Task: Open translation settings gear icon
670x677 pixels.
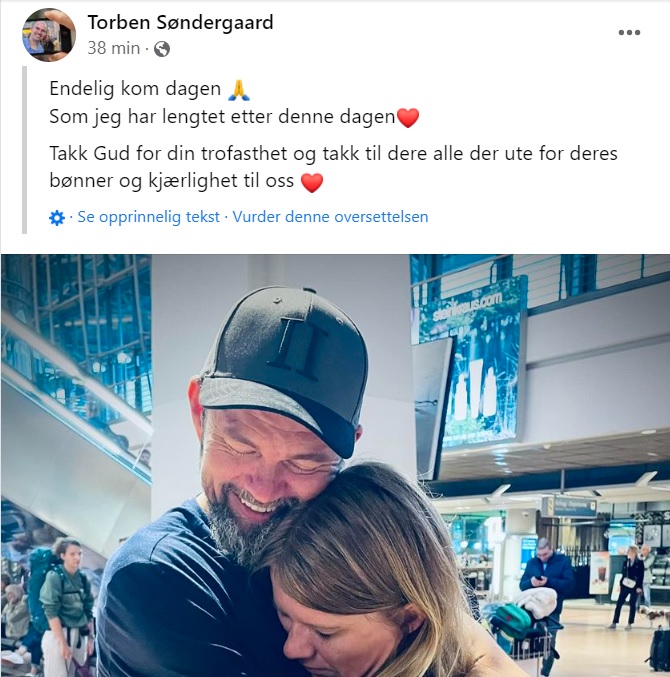Action: pyautogui.click(x=57, y=218)
